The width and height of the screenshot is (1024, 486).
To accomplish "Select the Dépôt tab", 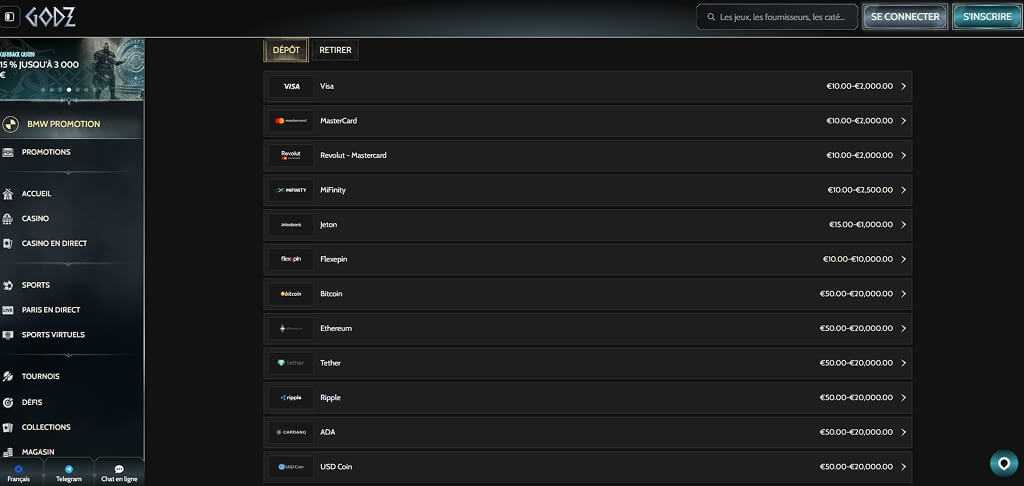I will point(286,50).
